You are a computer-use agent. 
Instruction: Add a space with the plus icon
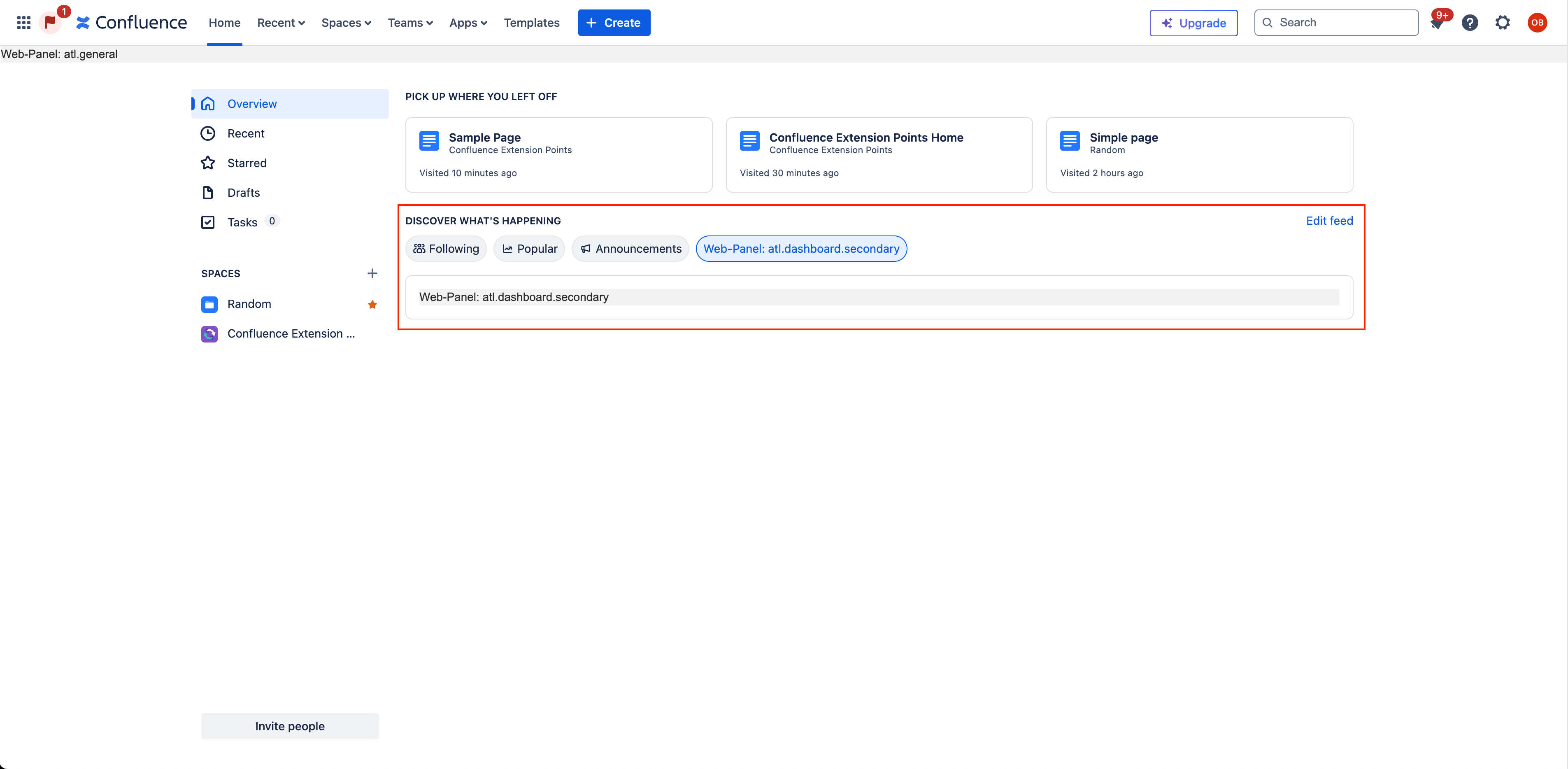pyautogui.click(x=372, y=273)
